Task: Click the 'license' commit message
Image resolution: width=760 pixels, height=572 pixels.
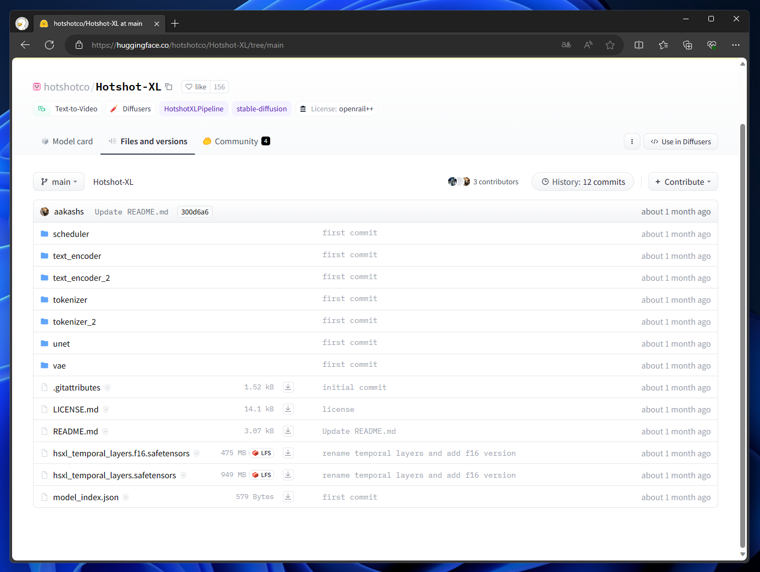Action: point(338,409)
